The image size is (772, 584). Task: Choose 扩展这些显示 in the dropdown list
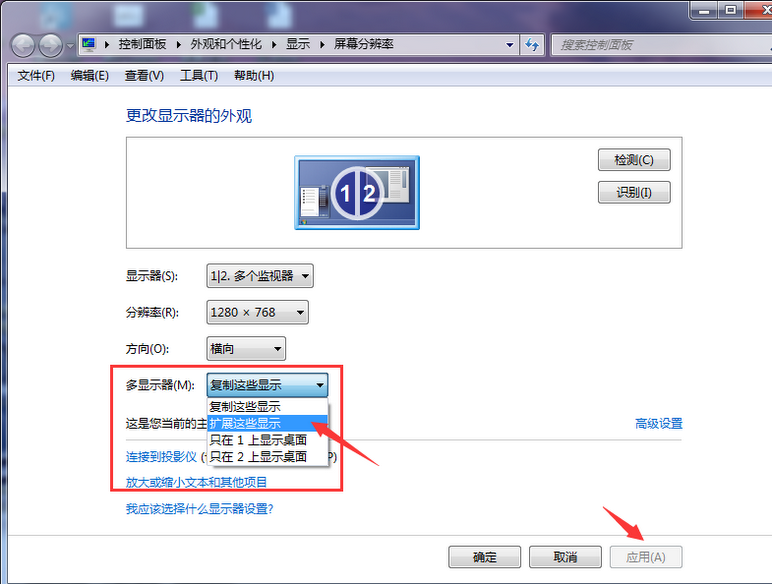click(267, 423)
